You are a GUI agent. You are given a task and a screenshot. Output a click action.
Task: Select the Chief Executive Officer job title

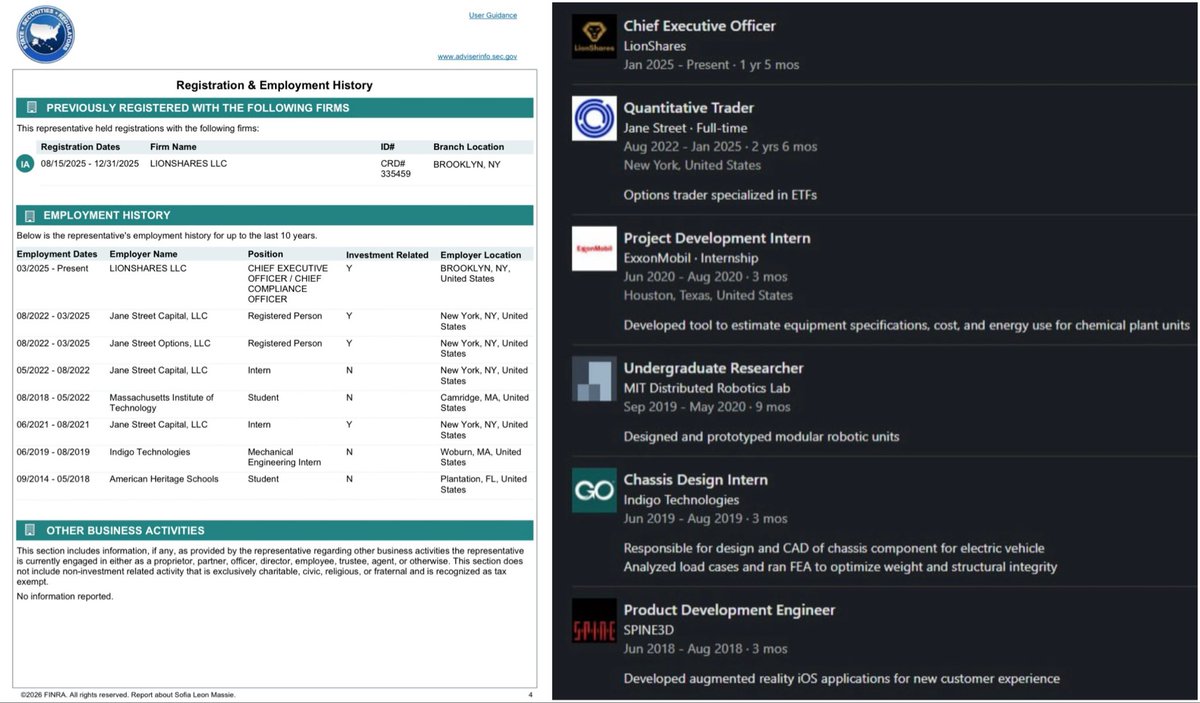click(699, 26)
